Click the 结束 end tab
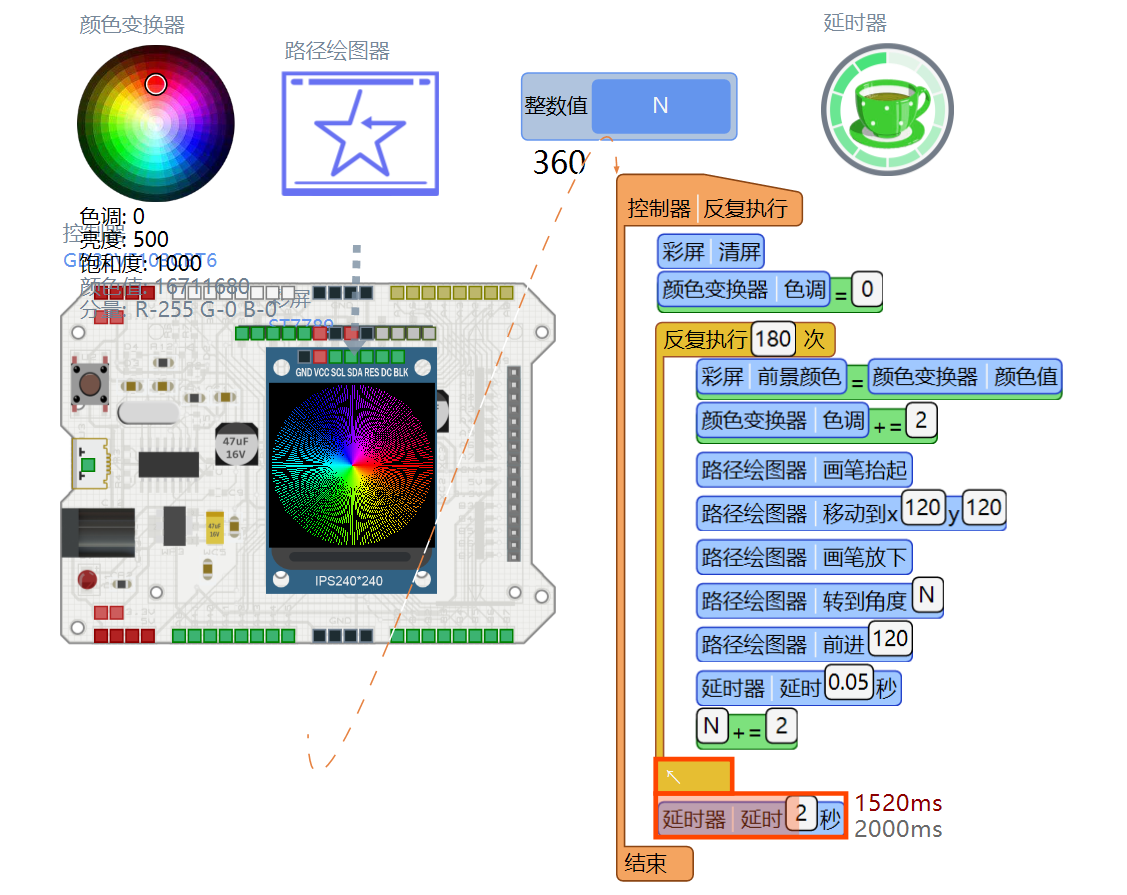This screenshot has height=895, width=1127. tap(653, 864)
